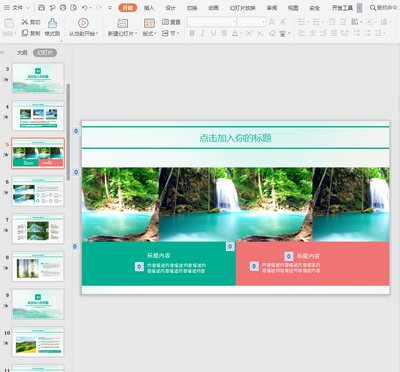The image size is (400, 372).
Task: Expand the 节 section dropdown
Action: [x=179, y=33]
